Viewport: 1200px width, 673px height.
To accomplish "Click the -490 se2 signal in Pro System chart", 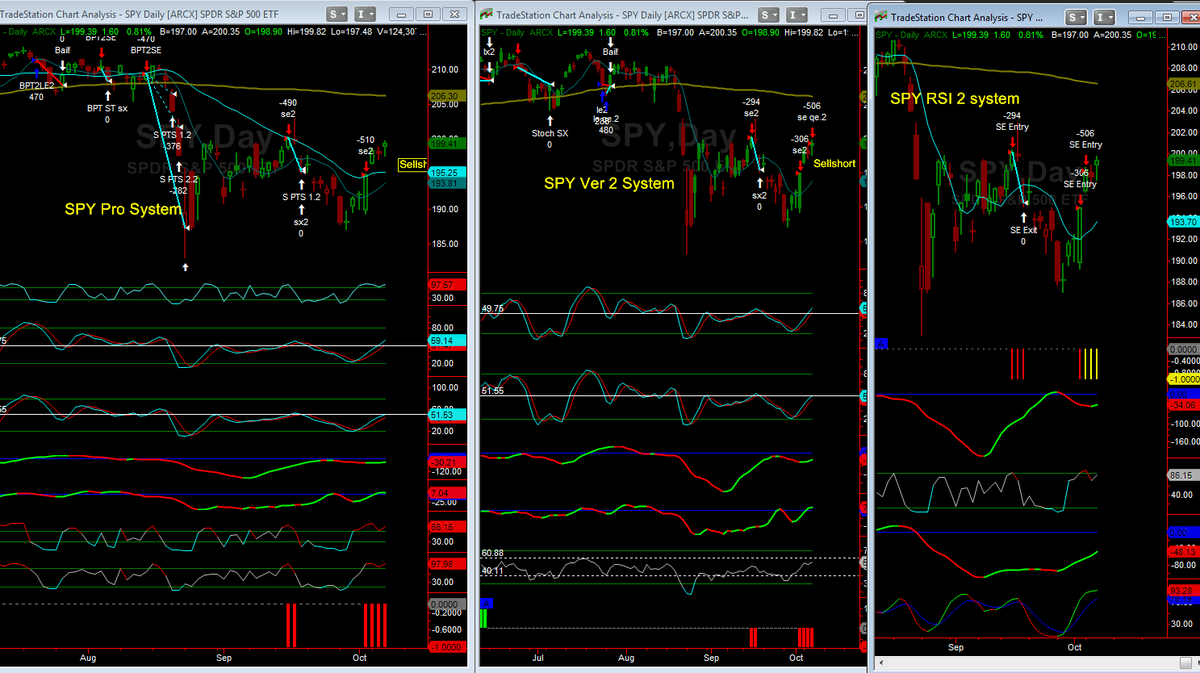I will click(288, 108).
